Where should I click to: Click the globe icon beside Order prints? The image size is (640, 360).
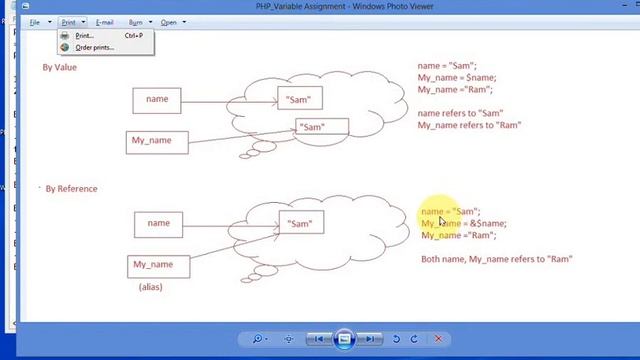click(x=65, y=47)
